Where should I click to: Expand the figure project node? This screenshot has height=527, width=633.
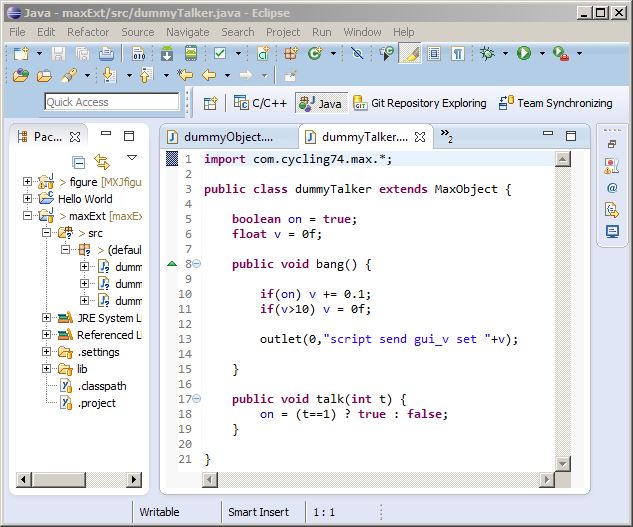tap(28, 182)
